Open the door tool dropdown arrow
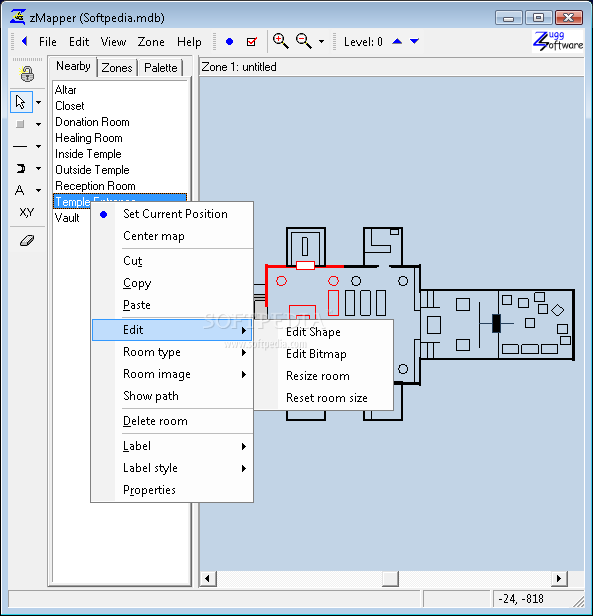Screen dimensions: 593x616 (x=39, y=169)
